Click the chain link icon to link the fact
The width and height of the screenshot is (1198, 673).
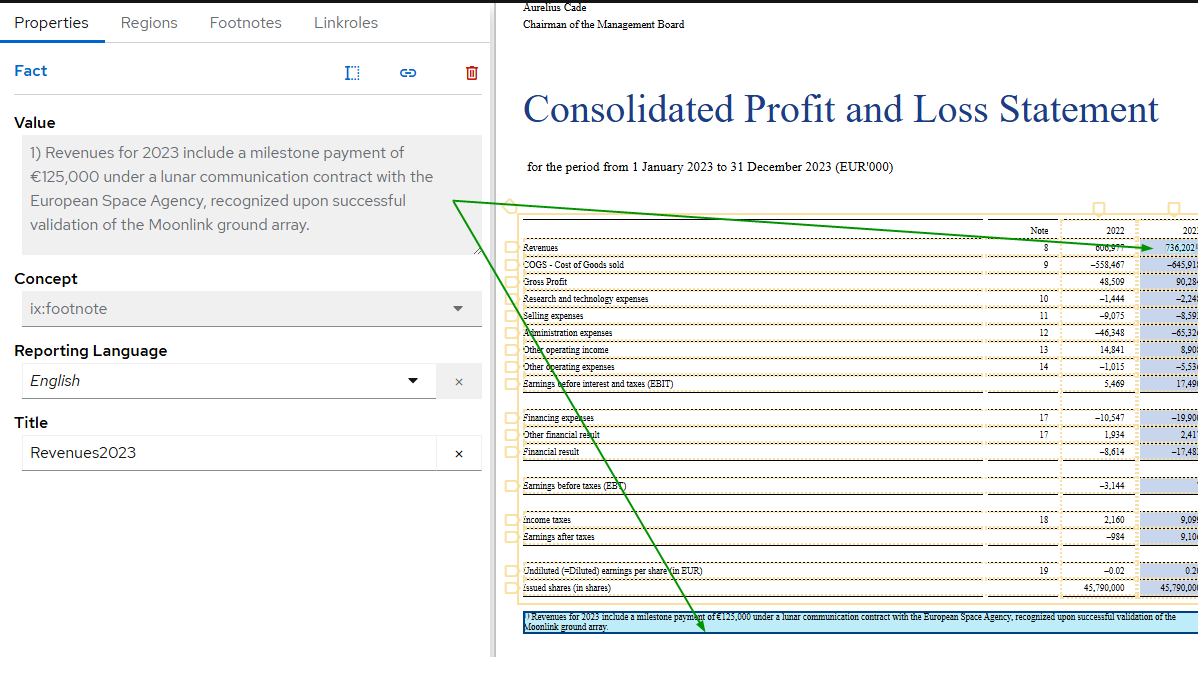[408, 72]
